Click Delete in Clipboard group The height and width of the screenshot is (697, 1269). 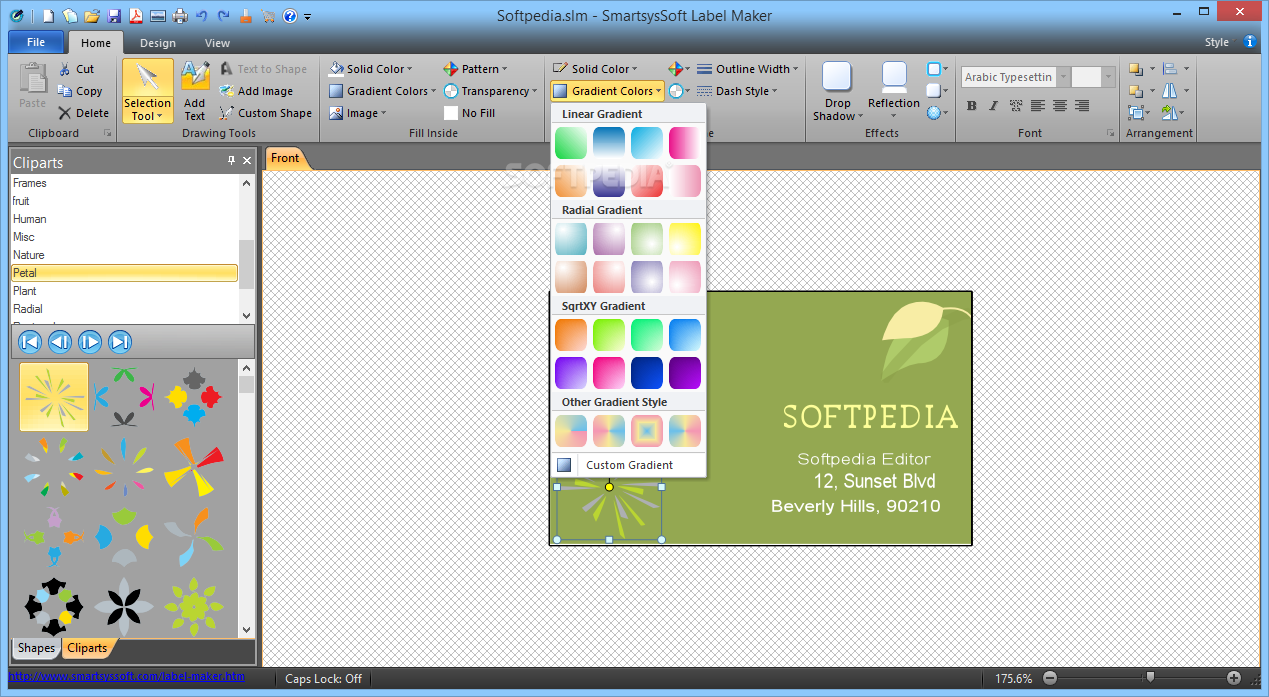[x=83, y=113]
